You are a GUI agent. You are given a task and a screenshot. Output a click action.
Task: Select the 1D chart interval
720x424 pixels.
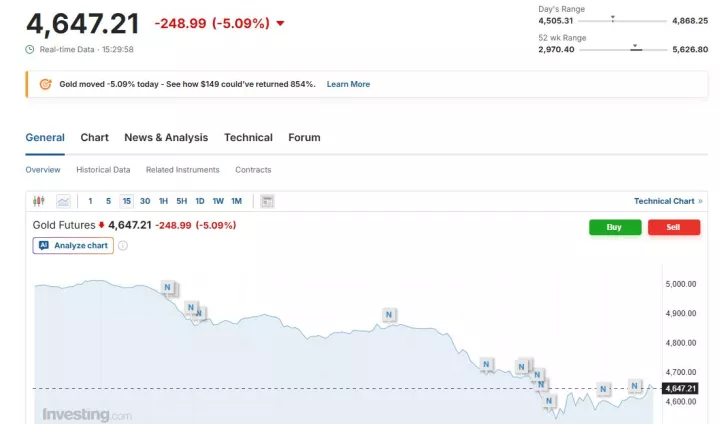(199, 201)
